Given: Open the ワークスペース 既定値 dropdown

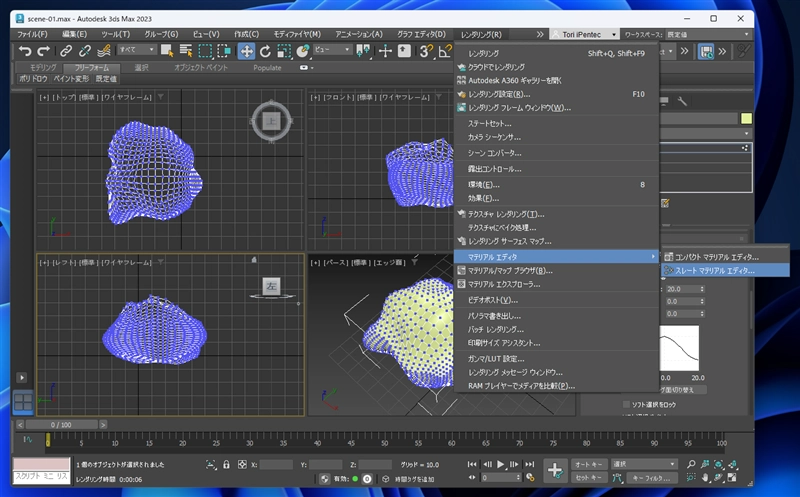Looking at the screenshot, I should click(x=709, y=34).
